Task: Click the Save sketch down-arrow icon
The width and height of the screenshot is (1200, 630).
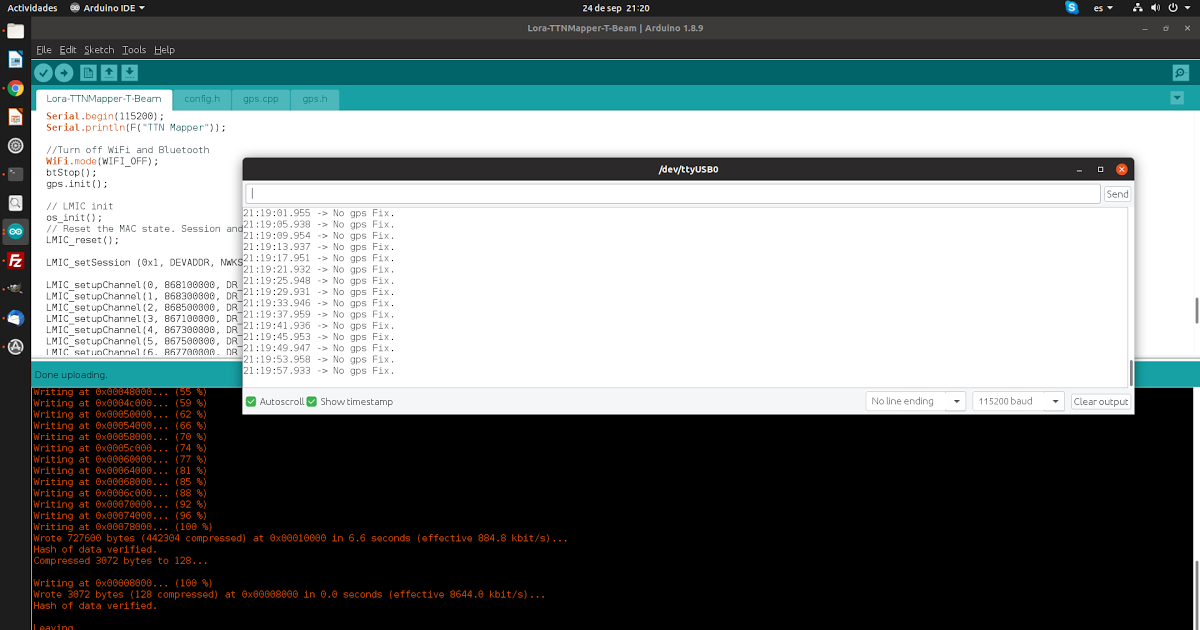Action: [129, 72]
